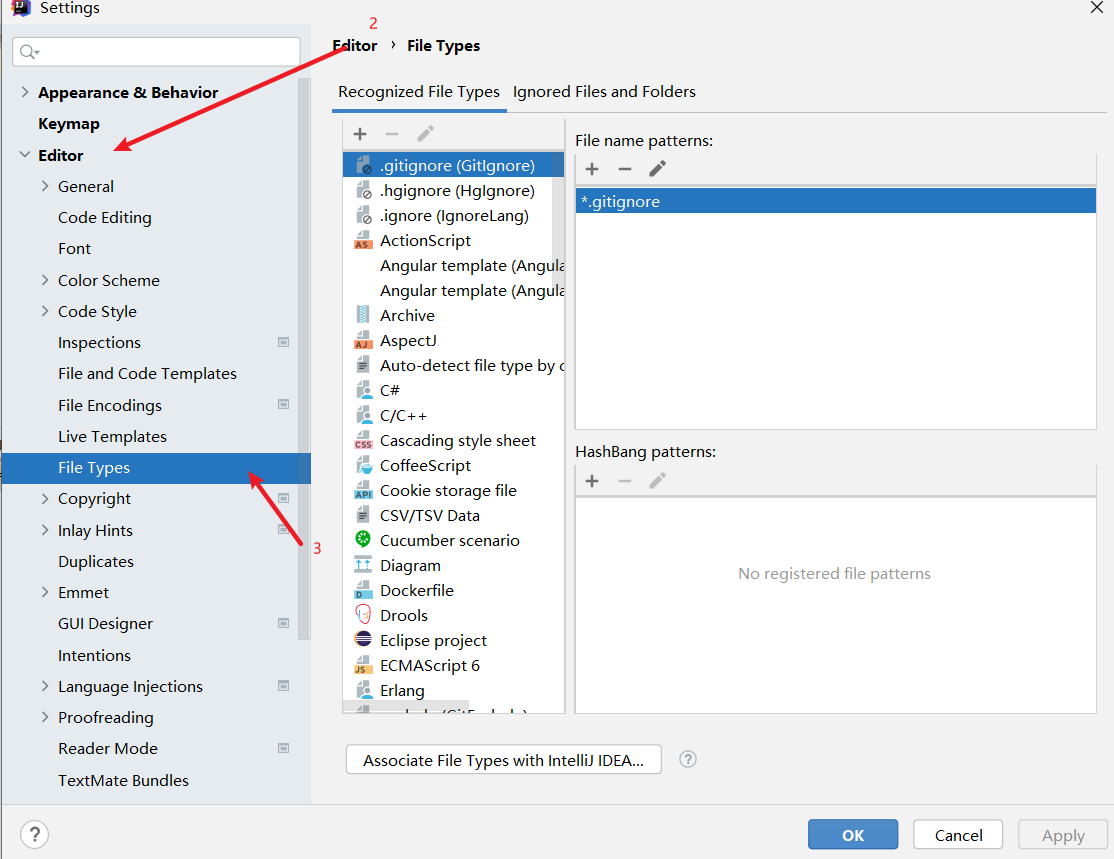Remove the selected file name pattern
This screenshot has height=859, width=1114.
(624, 169)
